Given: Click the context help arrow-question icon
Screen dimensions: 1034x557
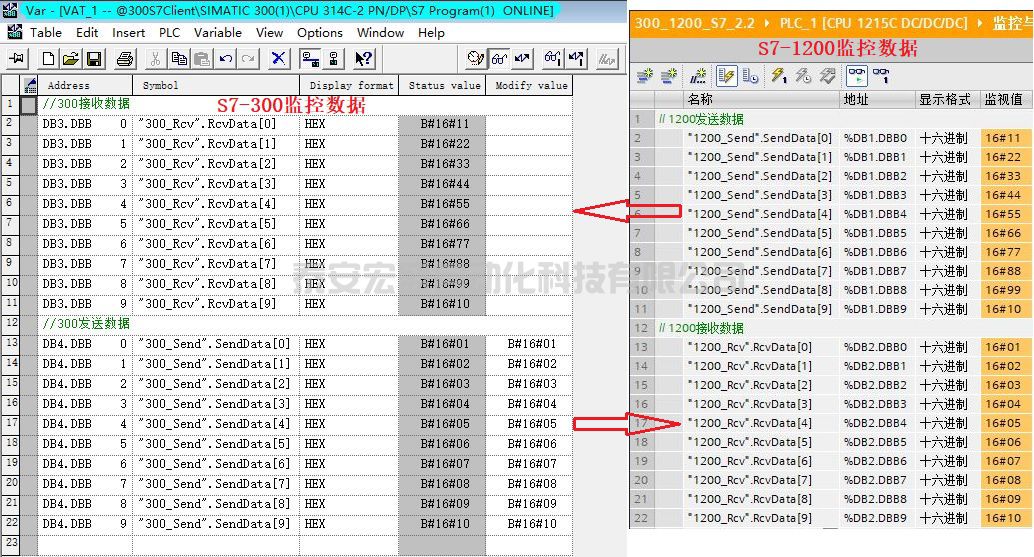Looking at the screenshot, I should (365, 59).
